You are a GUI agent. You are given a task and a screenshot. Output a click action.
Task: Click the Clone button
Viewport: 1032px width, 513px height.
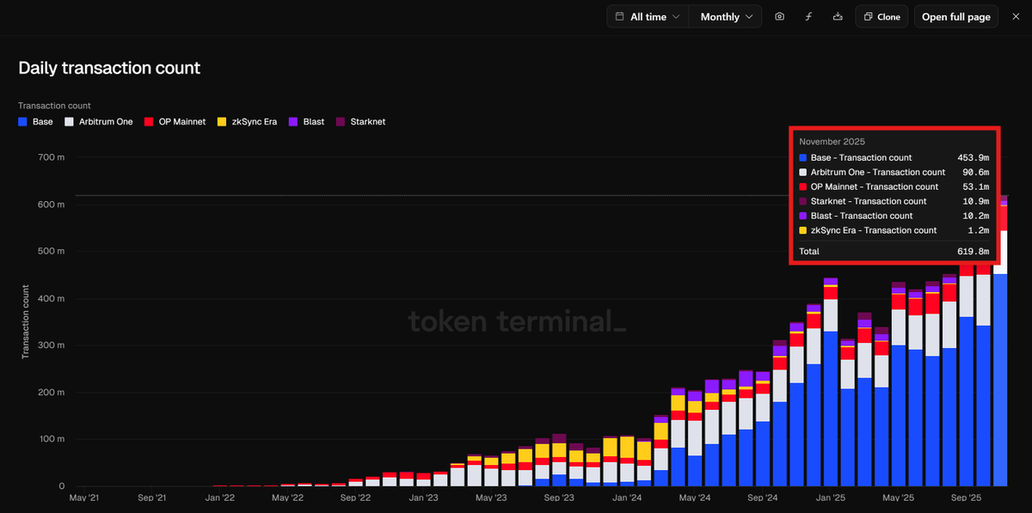click(881, 17)
